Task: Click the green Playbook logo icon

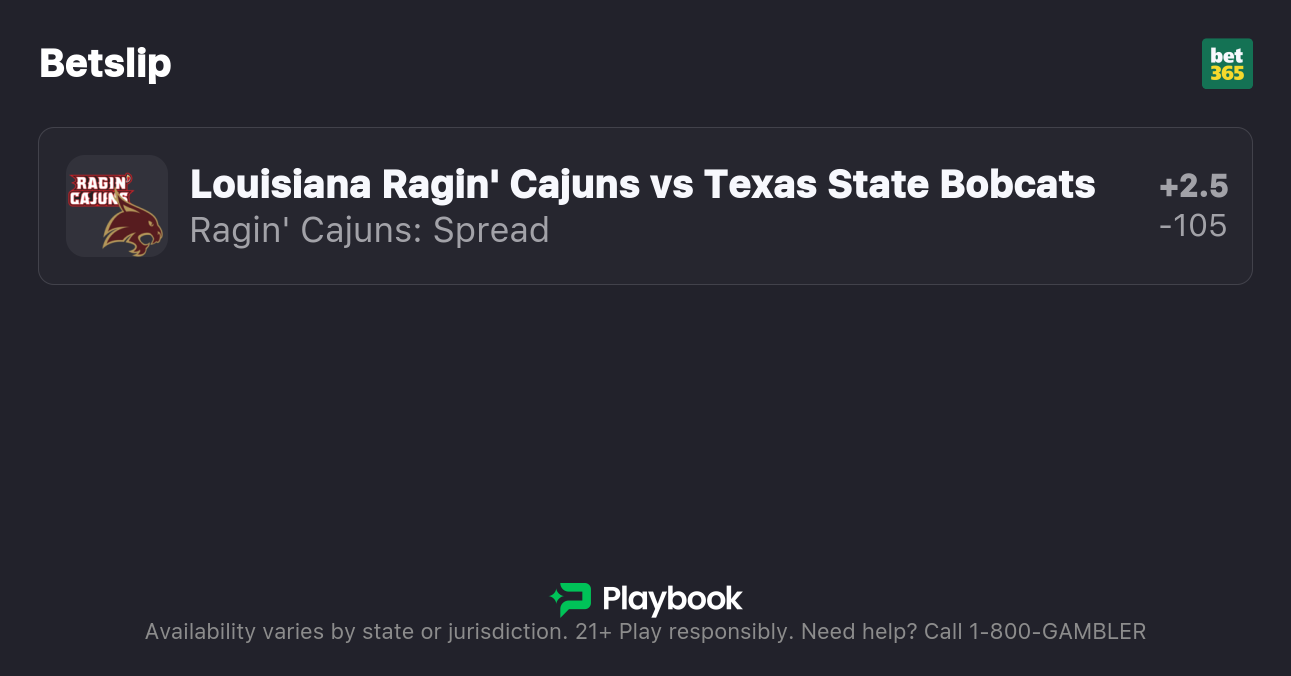Action: (x=571, y=599)
